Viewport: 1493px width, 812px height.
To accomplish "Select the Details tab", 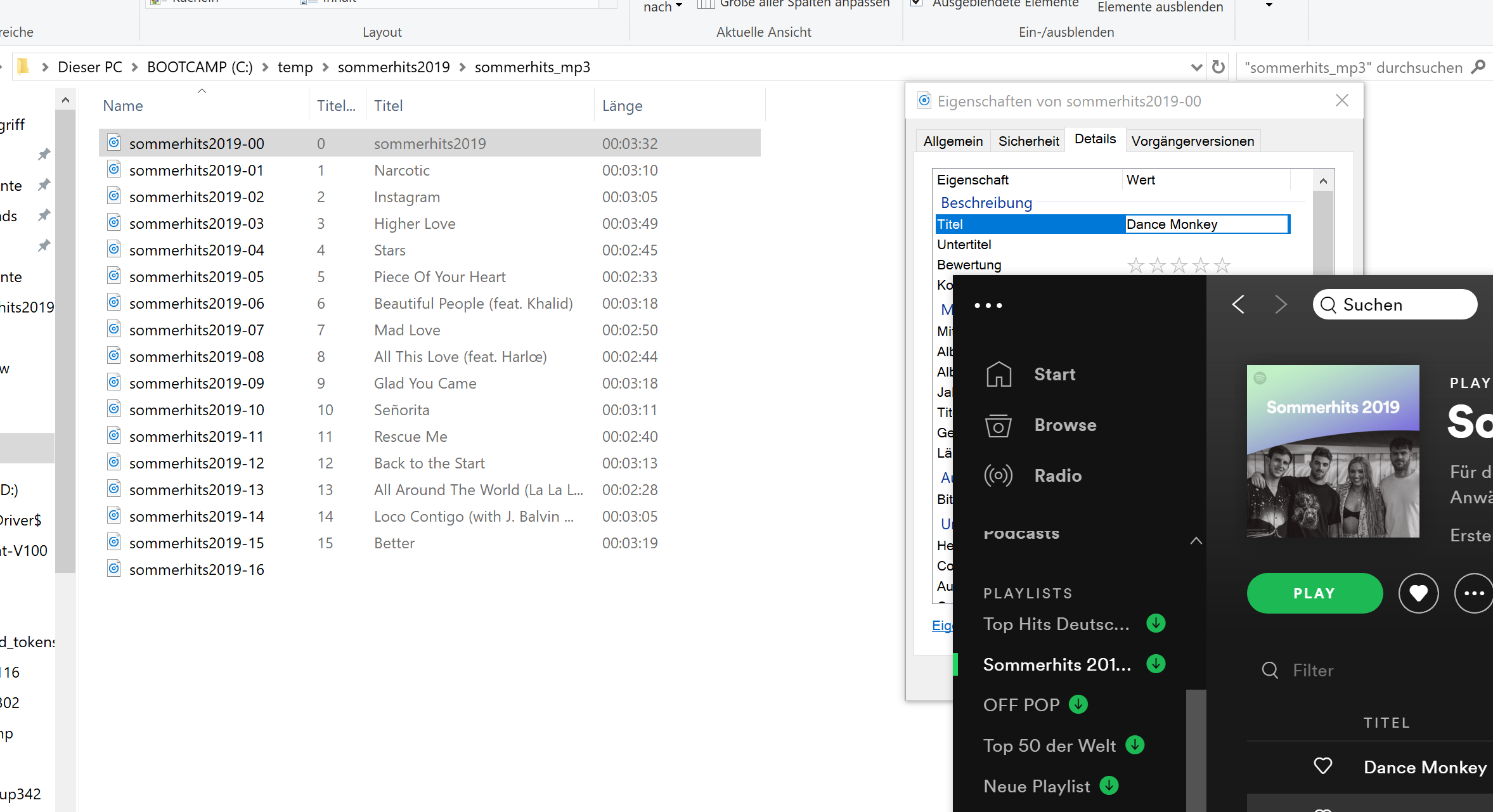I will point(1095,139).
